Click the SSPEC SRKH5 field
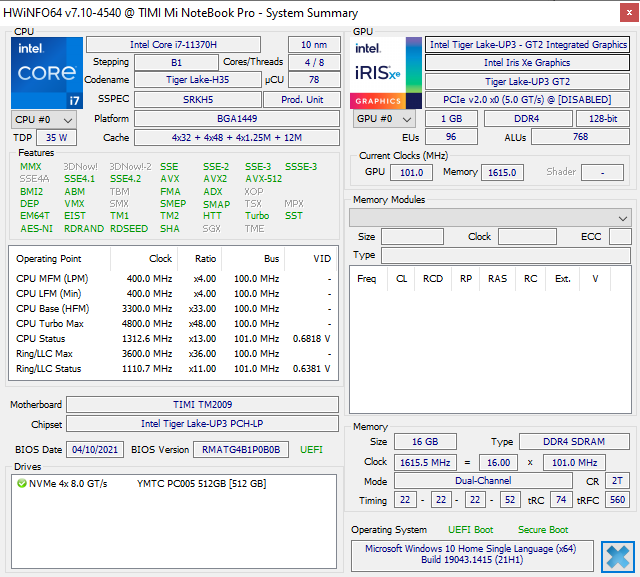Viewport: 640px width, 577px height. 198,99
